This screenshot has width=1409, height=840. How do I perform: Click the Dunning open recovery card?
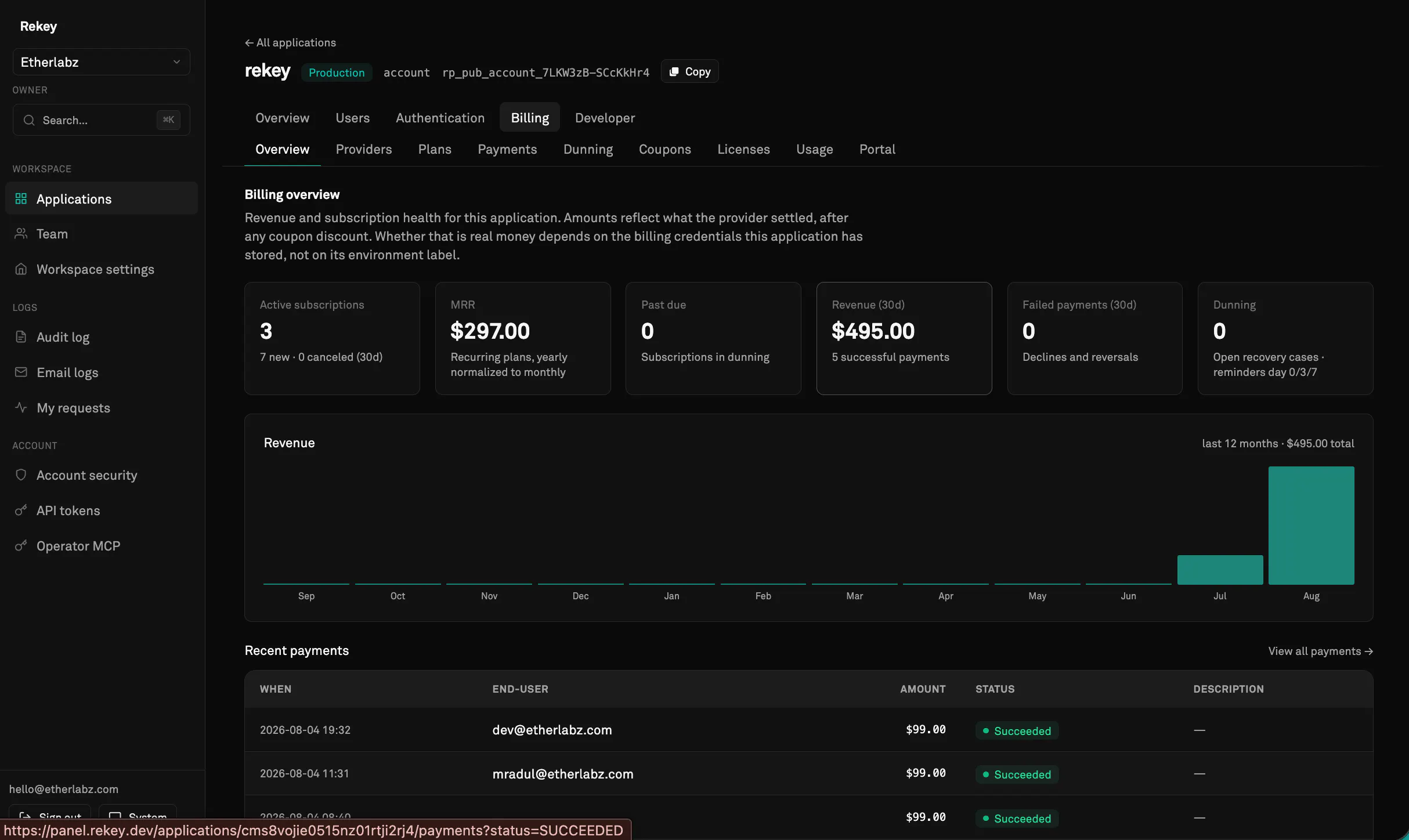tap(1285, 338)
